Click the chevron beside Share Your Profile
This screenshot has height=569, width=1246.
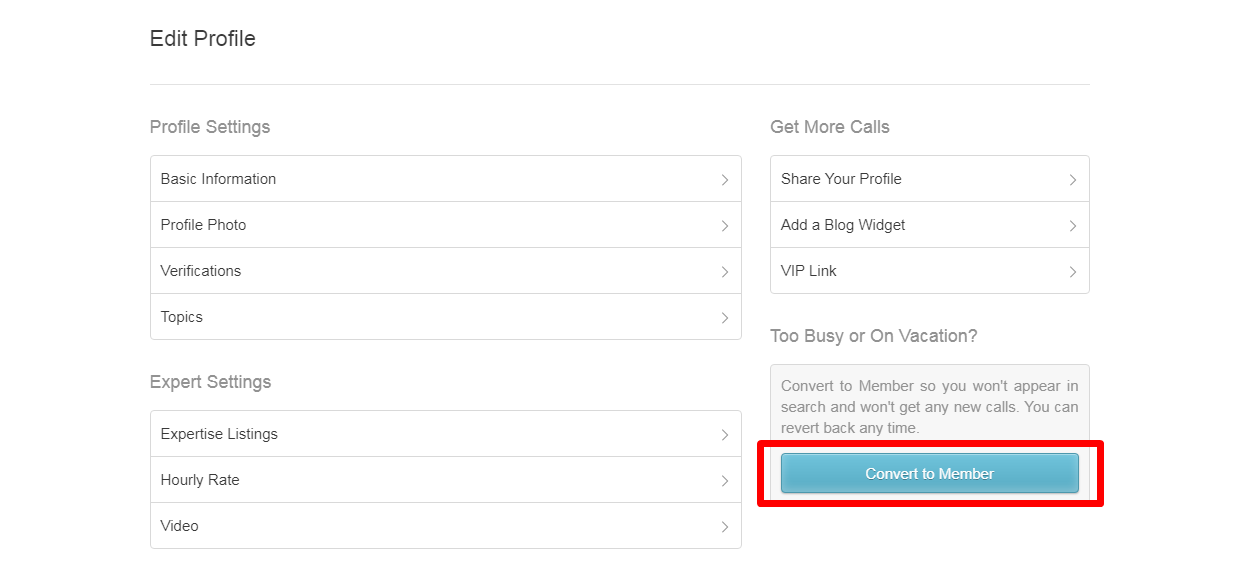[1073, 180]
